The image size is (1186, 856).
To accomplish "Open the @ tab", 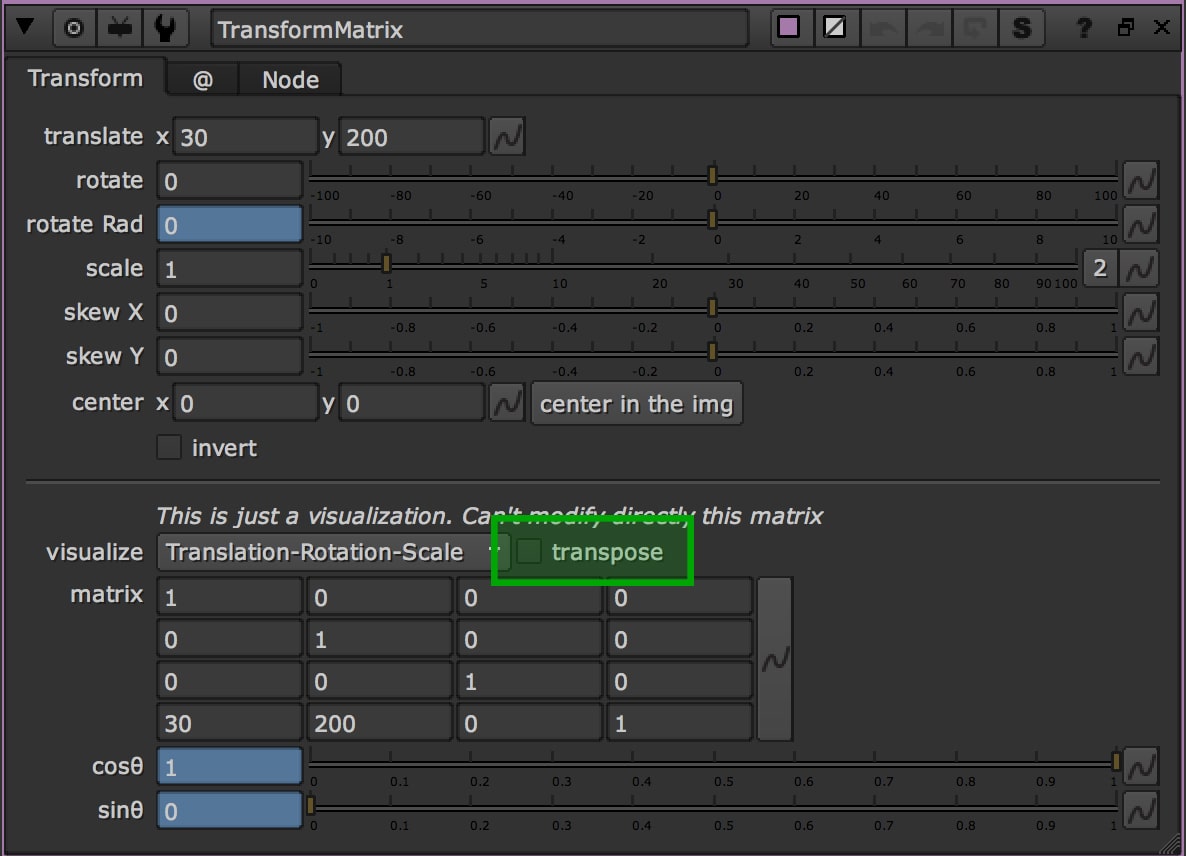I will pos(203,79).
